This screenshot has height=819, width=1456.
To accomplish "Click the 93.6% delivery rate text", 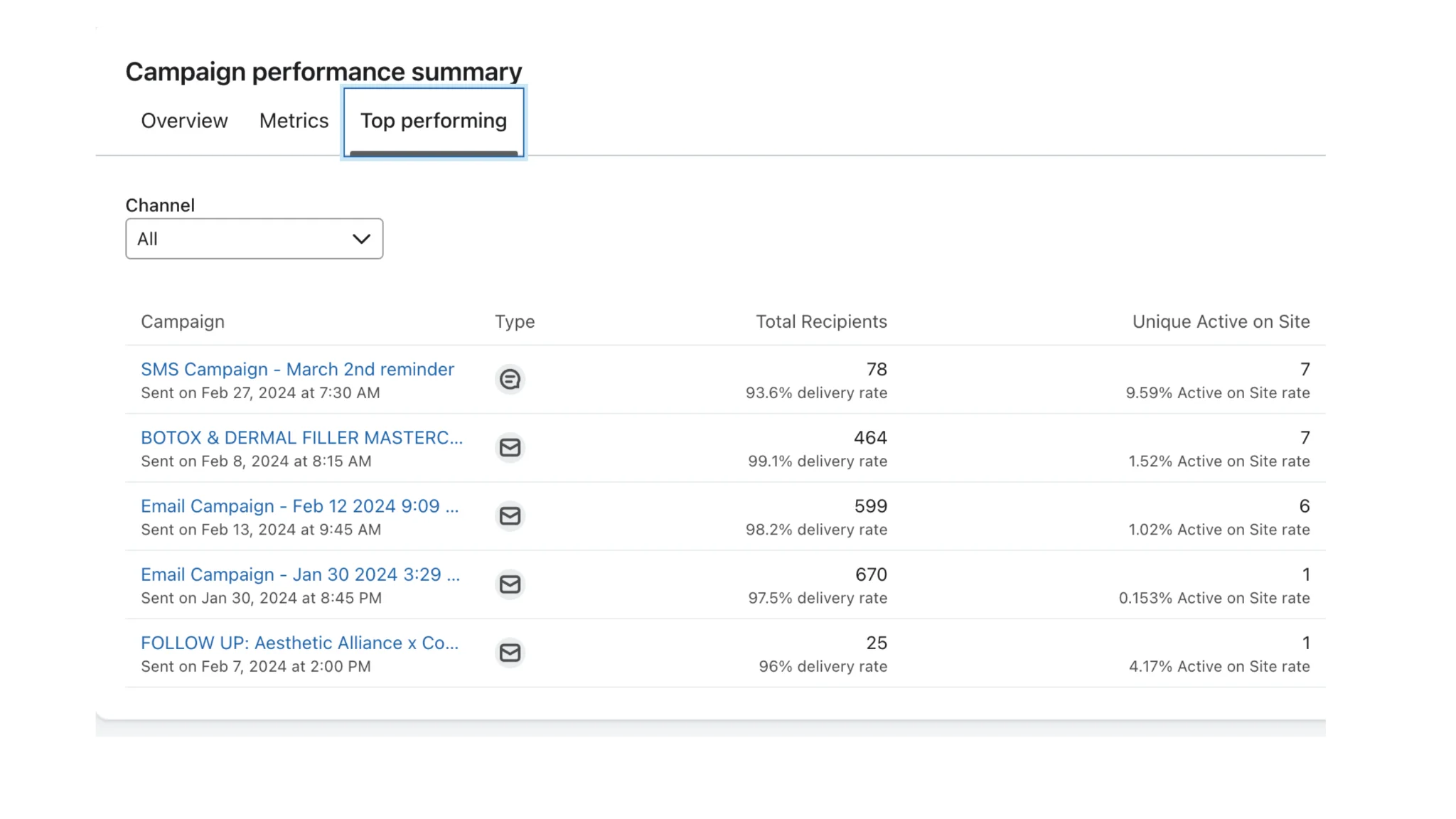I will tap(816, 393).
